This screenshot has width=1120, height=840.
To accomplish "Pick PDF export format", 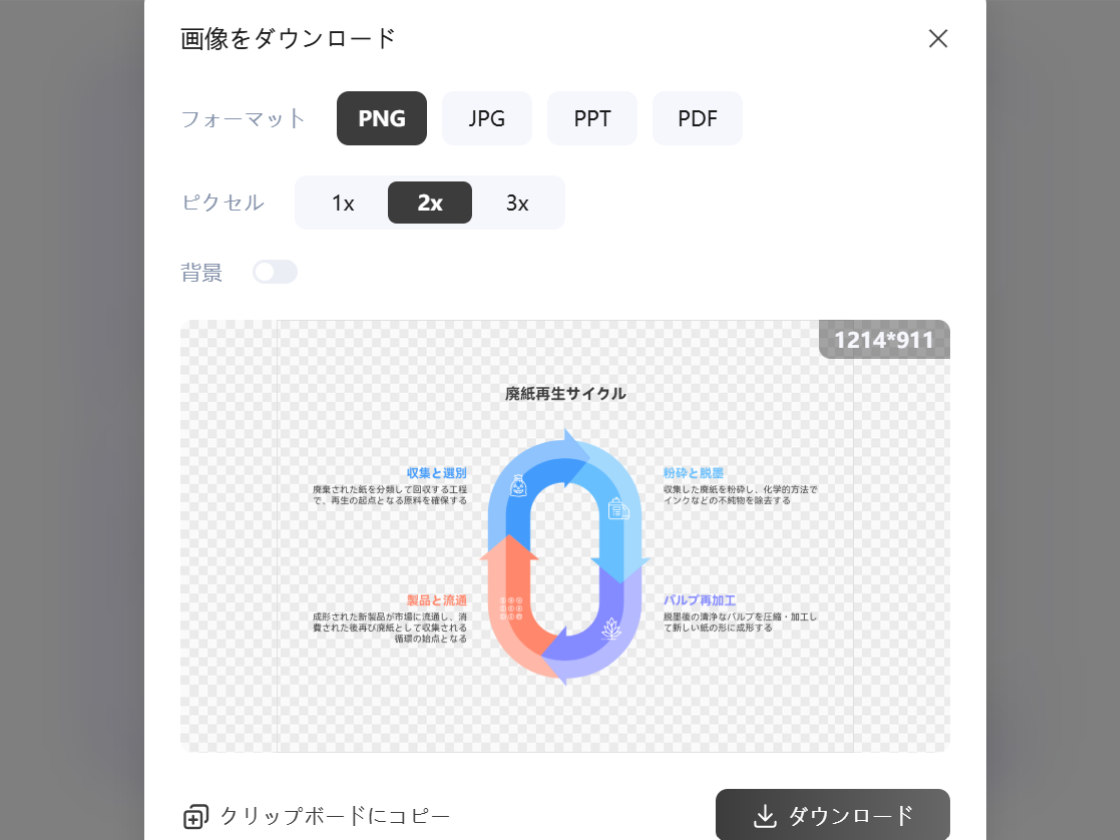I will (x=698, y=118).
